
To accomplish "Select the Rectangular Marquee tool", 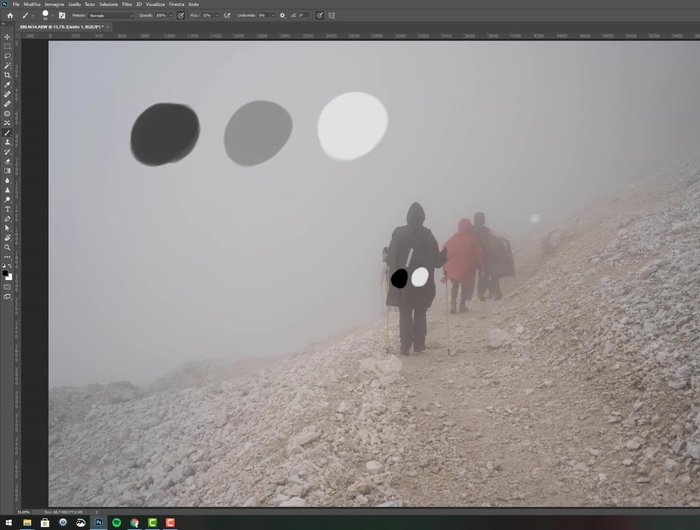I will coord(7,46).
